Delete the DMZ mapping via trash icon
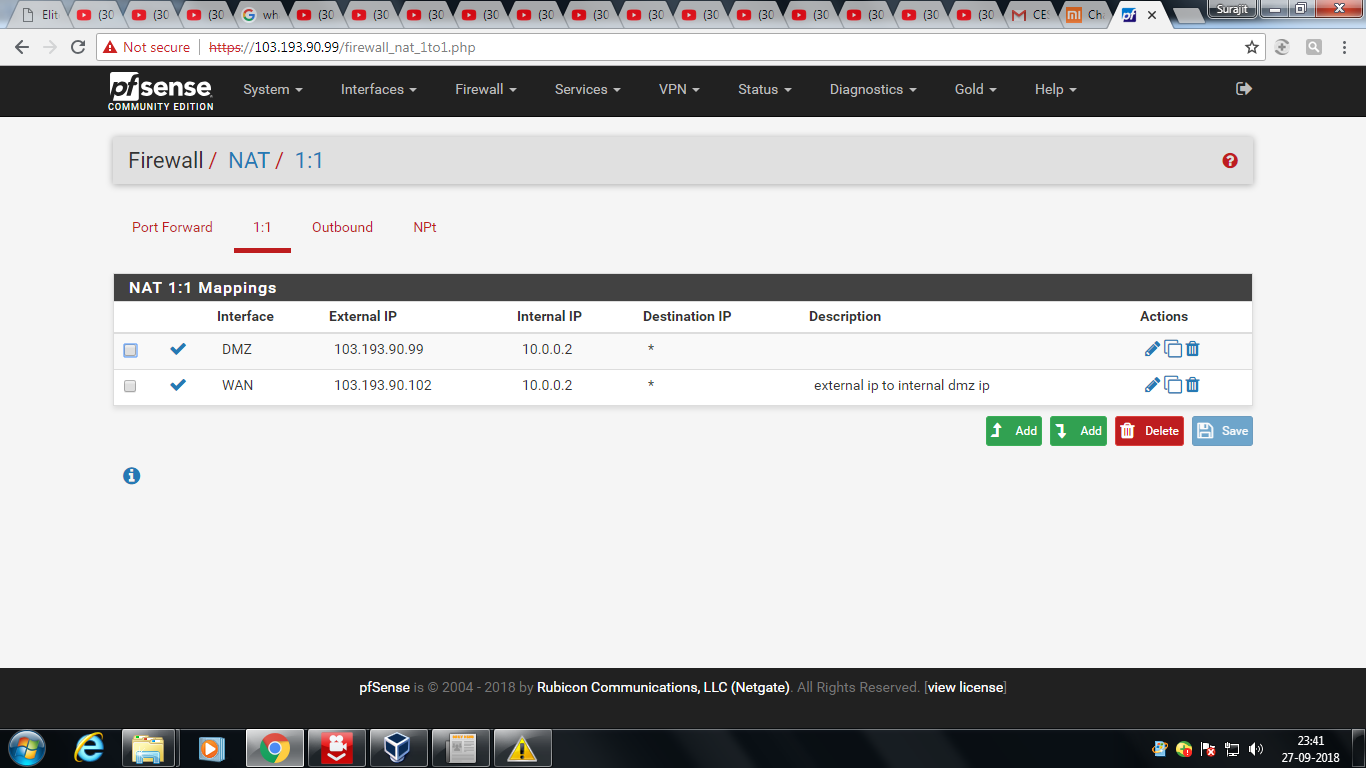 1192,349
